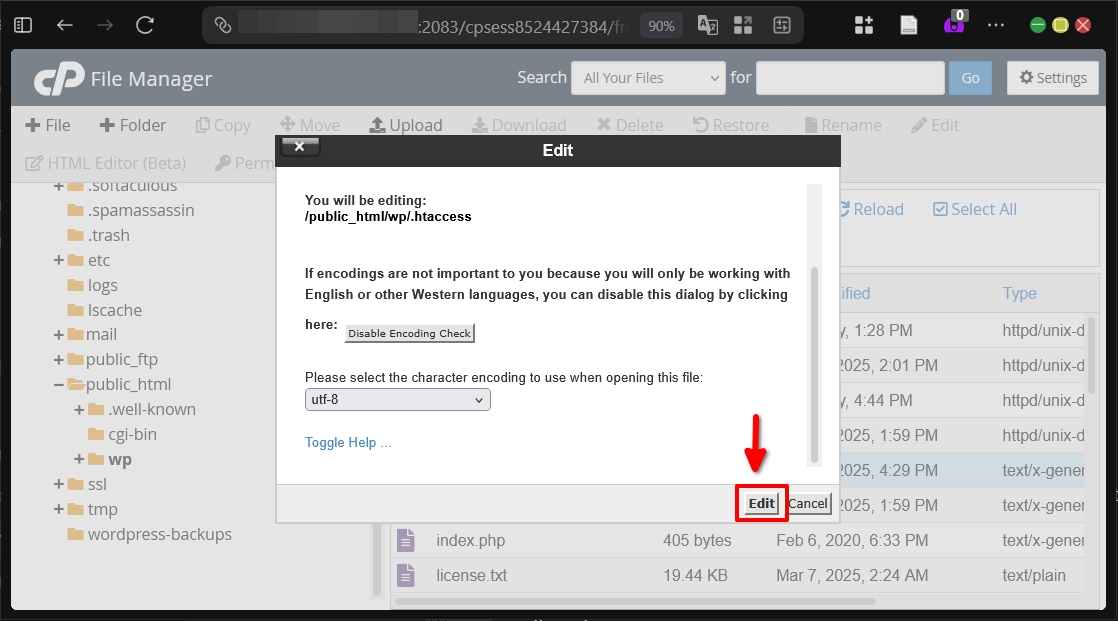Click the Copy toolbar icon
The image size is (1118, 621).
(x=222, y=125)
